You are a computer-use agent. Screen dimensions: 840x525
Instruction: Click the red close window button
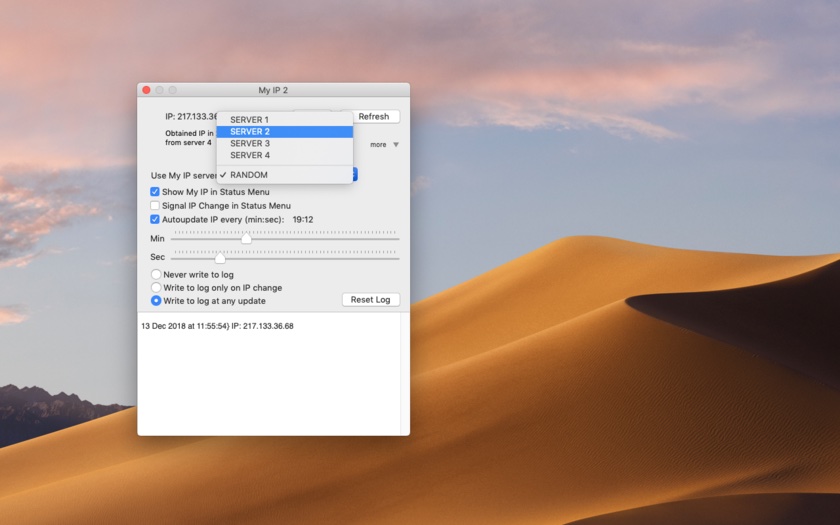coord(146,90)
